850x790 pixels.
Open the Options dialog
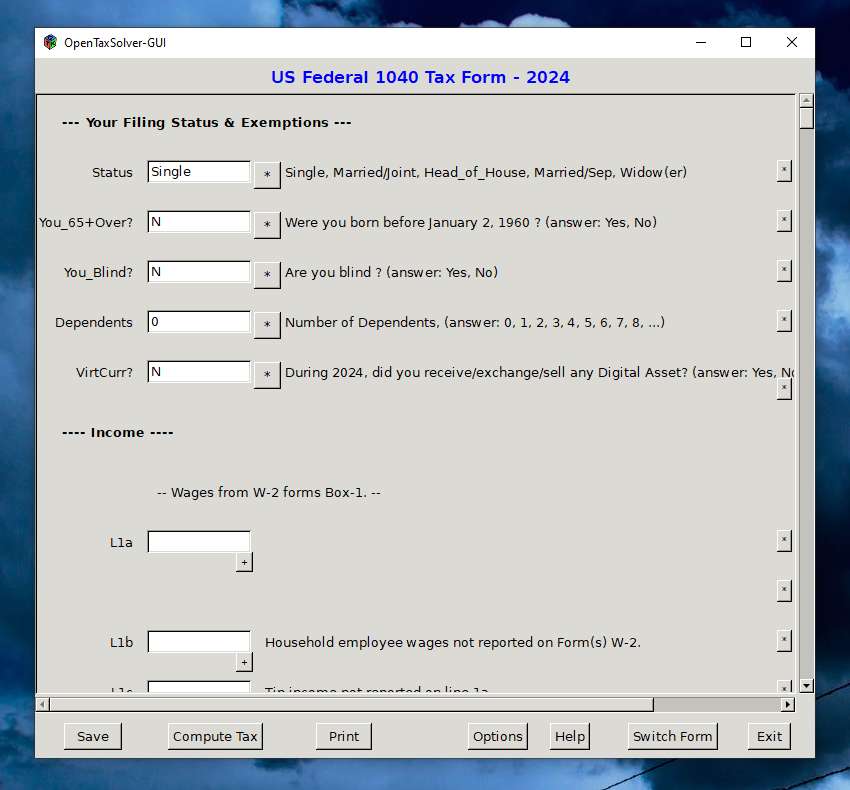pyautogui.click(x=498, y=736)
